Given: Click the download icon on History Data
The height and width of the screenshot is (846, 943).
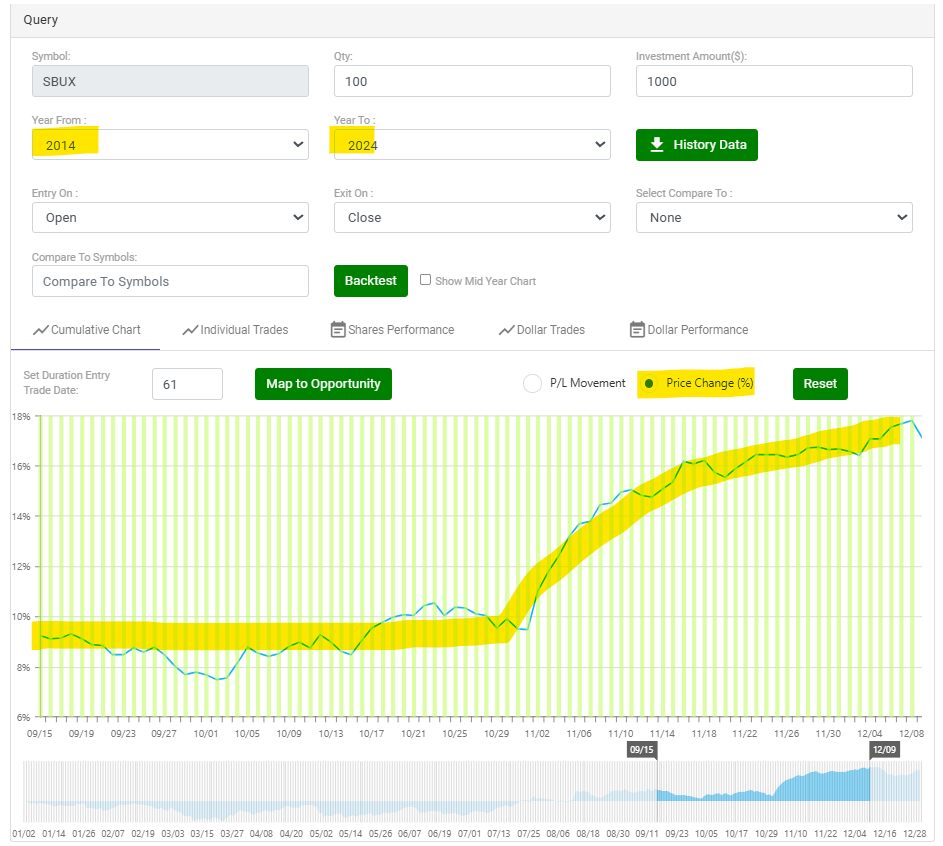Looking at the screenshot, I should coord(657,144).
